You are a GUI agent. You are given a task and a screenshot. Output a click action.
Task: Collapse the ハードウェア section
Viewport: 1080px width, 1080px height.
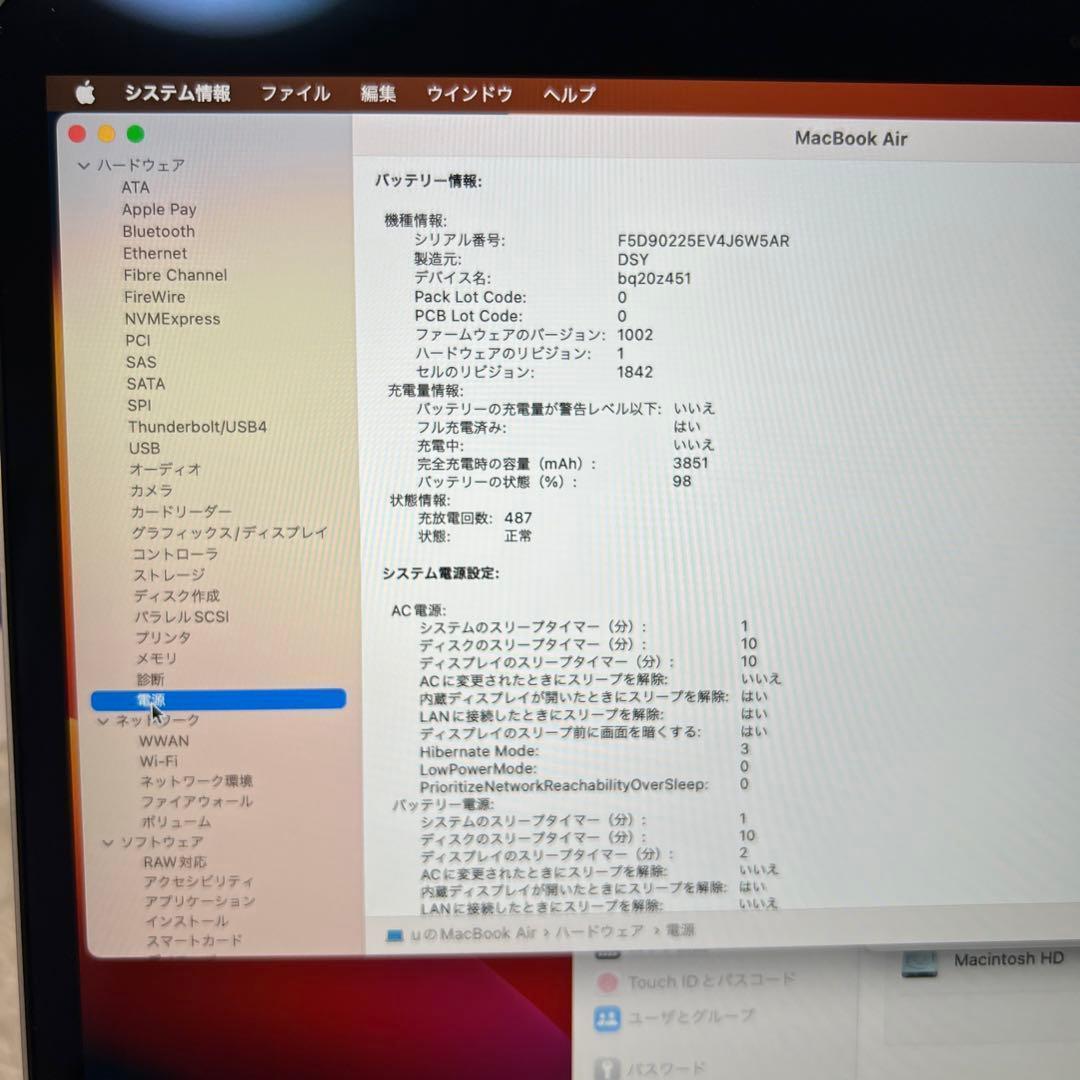(x=83, y=165)
